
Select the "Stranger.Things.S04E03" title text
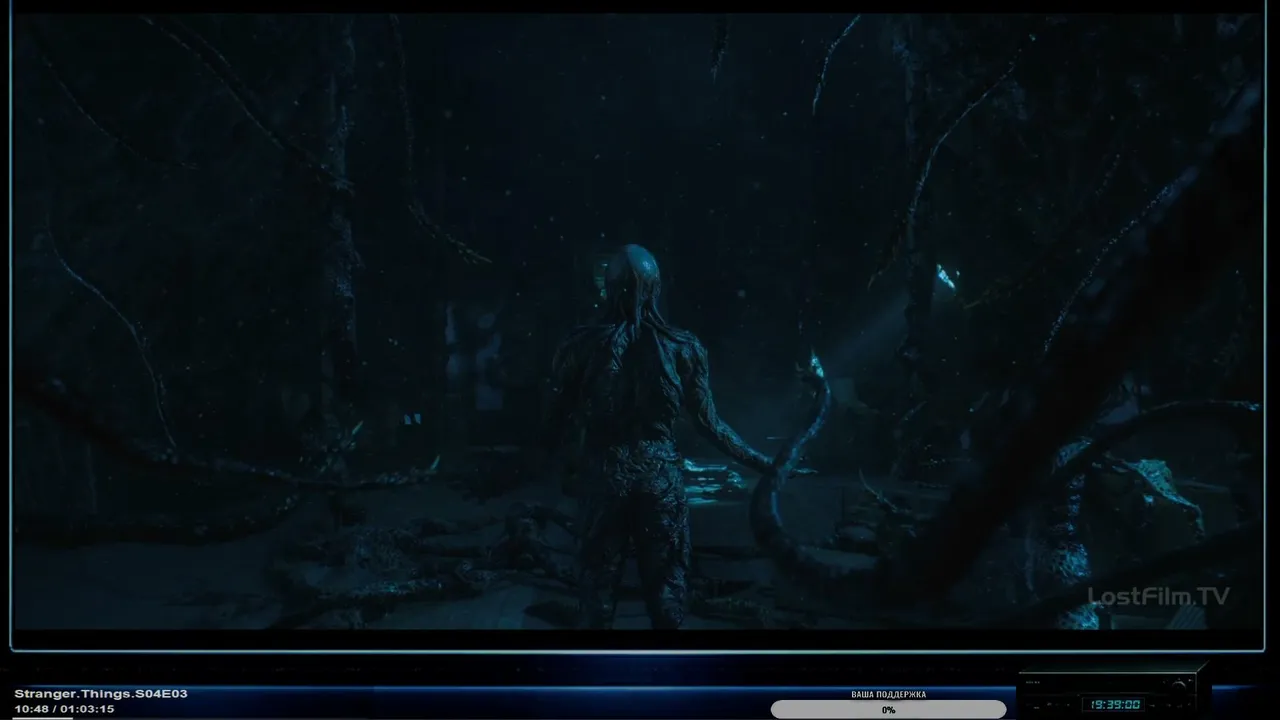101,694
